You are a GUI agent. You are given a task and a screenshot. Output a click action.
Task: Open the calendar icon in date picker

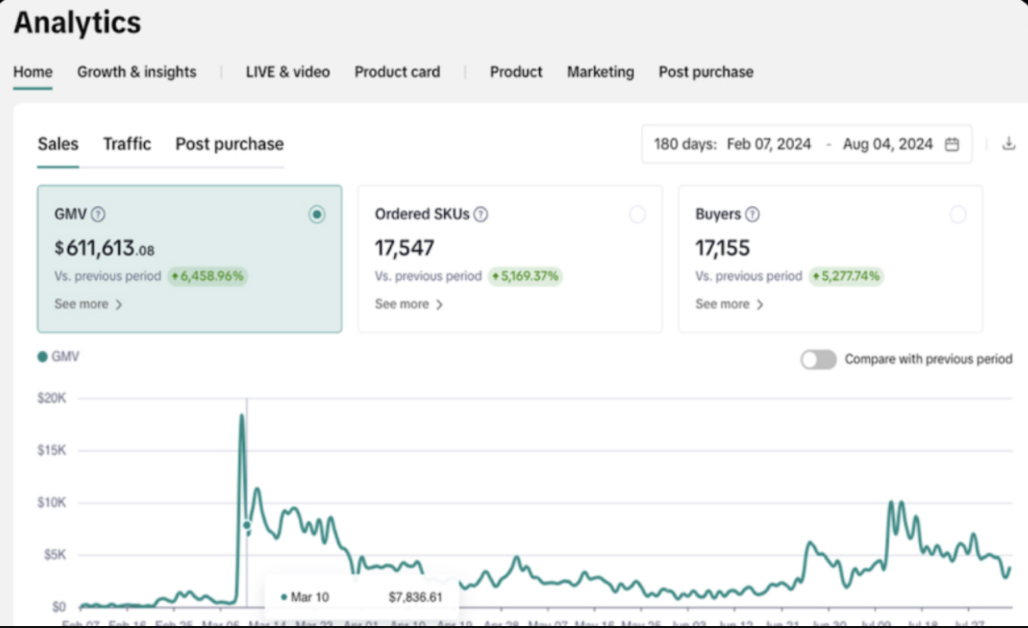point(952,144)
